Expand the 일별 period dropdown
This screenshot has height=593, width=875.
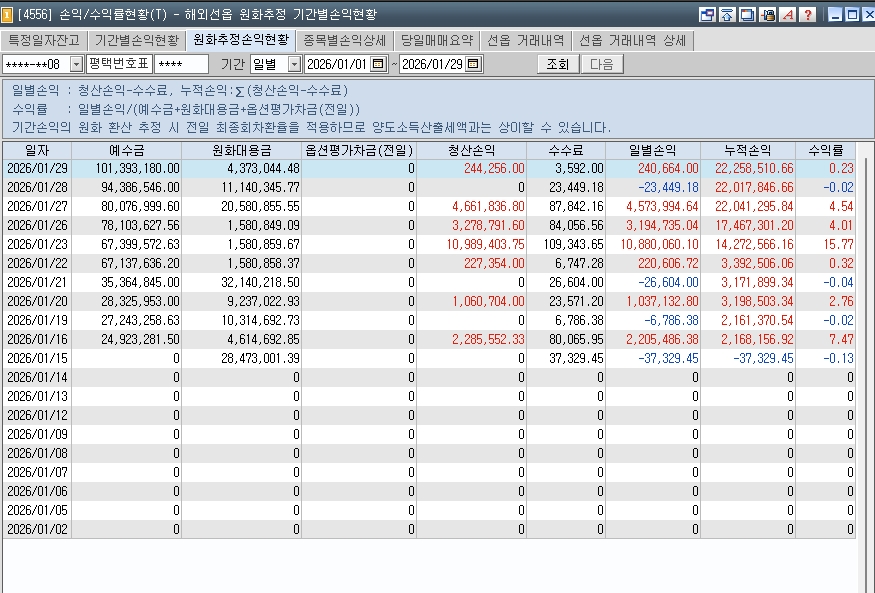click(x=294, y=64)
